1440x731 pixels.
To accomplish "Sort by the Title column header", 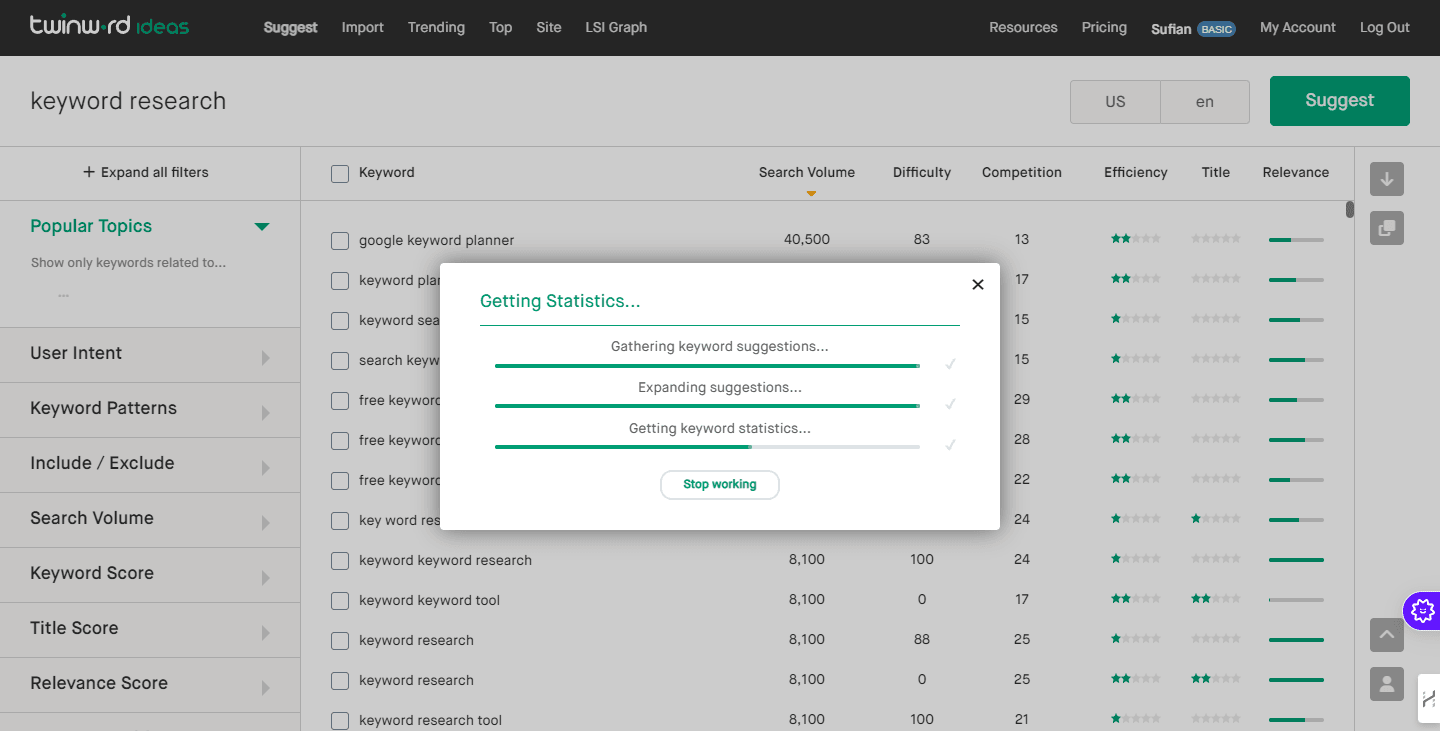I will 1216,172.
